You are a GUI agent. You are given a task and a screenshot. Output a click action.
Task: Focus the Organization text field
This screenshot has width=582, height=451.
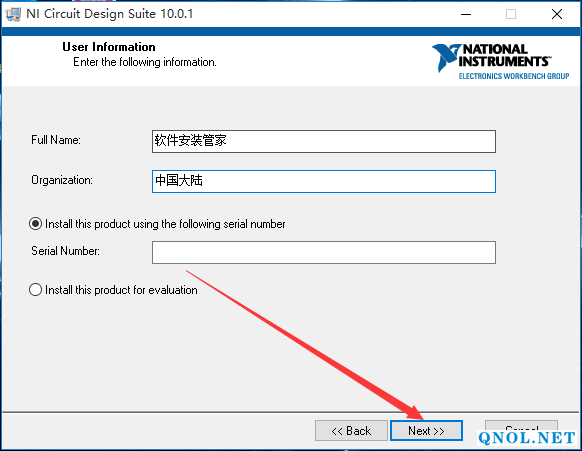coord(324,181)
